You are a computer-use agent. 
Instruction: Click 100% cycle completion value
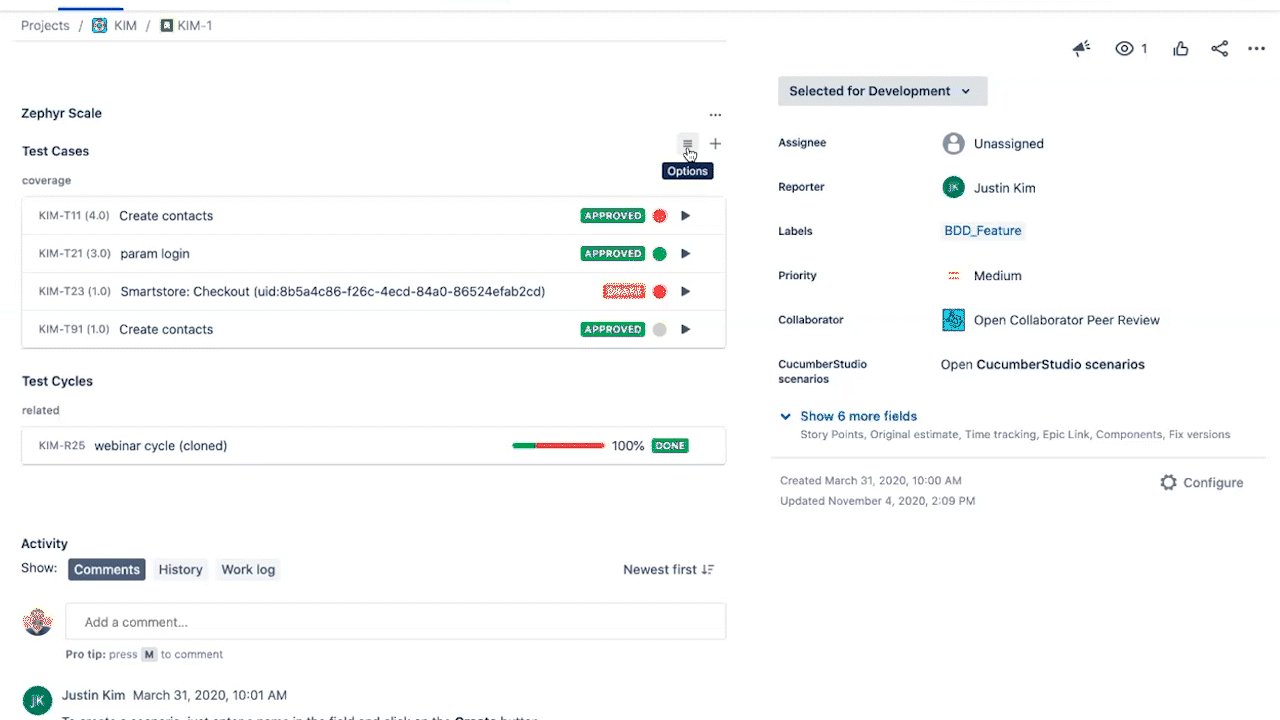coord(628,445)
